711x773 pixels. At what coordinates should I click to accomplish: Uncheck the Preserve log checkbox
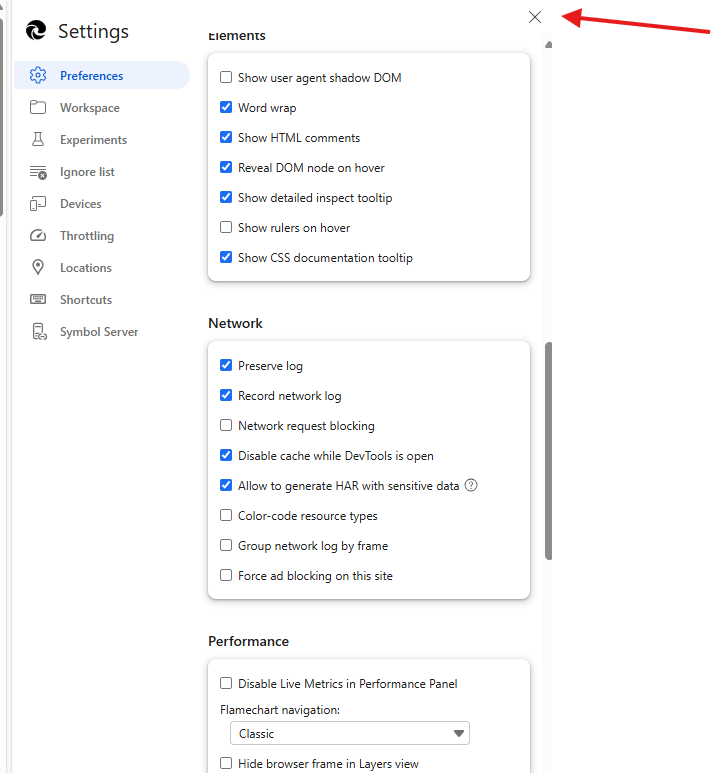point(226,366)
